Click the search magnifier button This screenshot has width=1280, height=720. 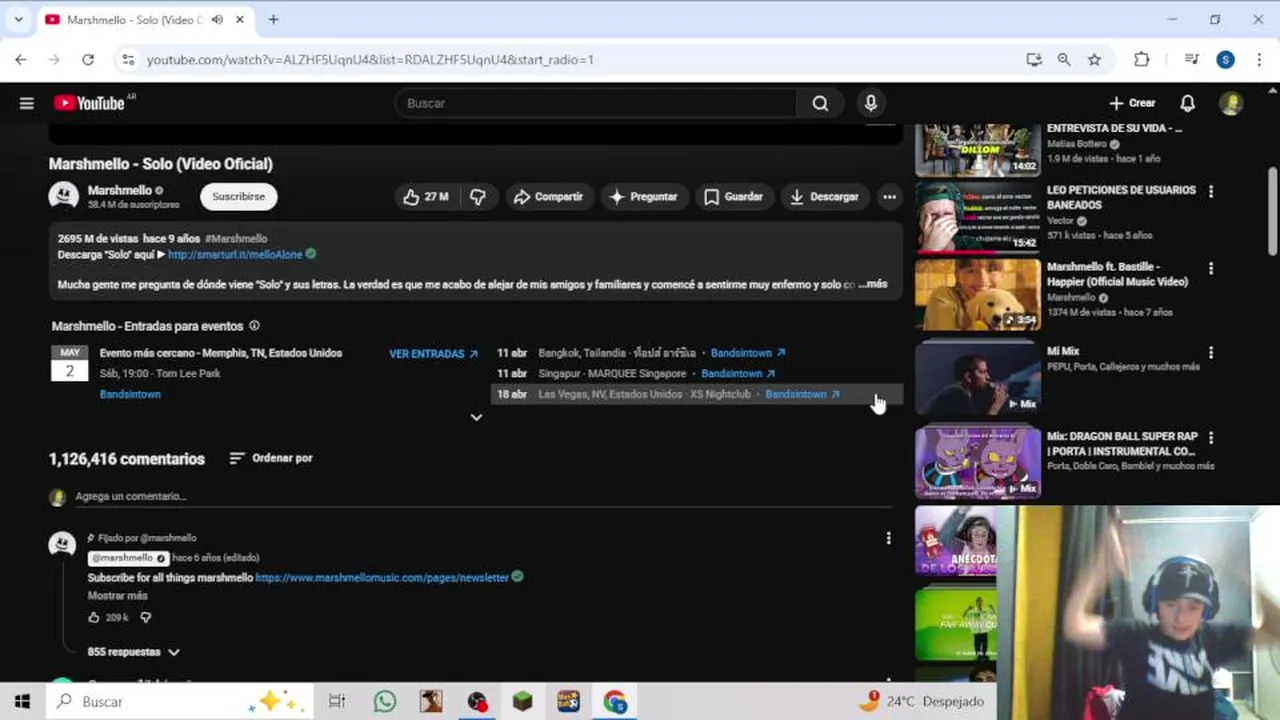coord(820,103)
